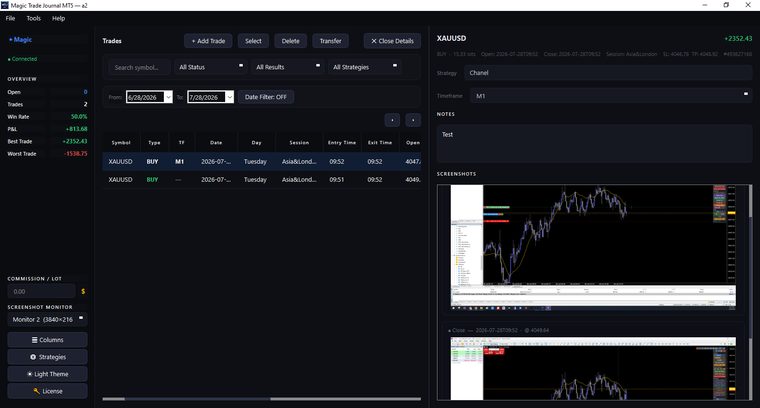Sort by Entry Time column header
The image size is (760, 408).
click(x=342, y=142)
